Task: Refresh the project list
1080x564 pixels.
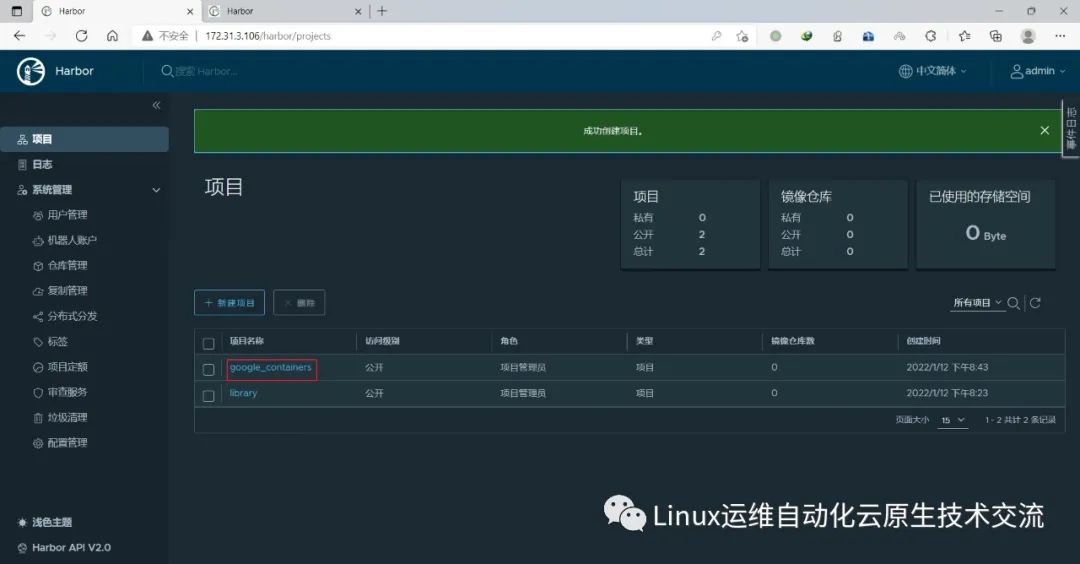Action: (x=1035, y=303)
